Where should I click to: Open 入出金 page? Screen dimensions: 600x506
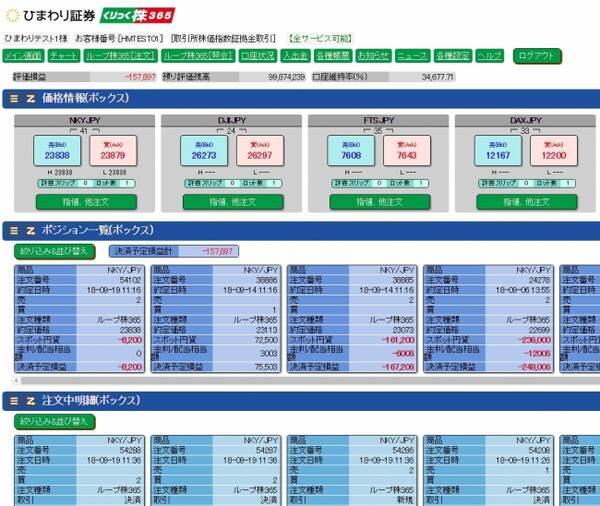click(295, 56)
